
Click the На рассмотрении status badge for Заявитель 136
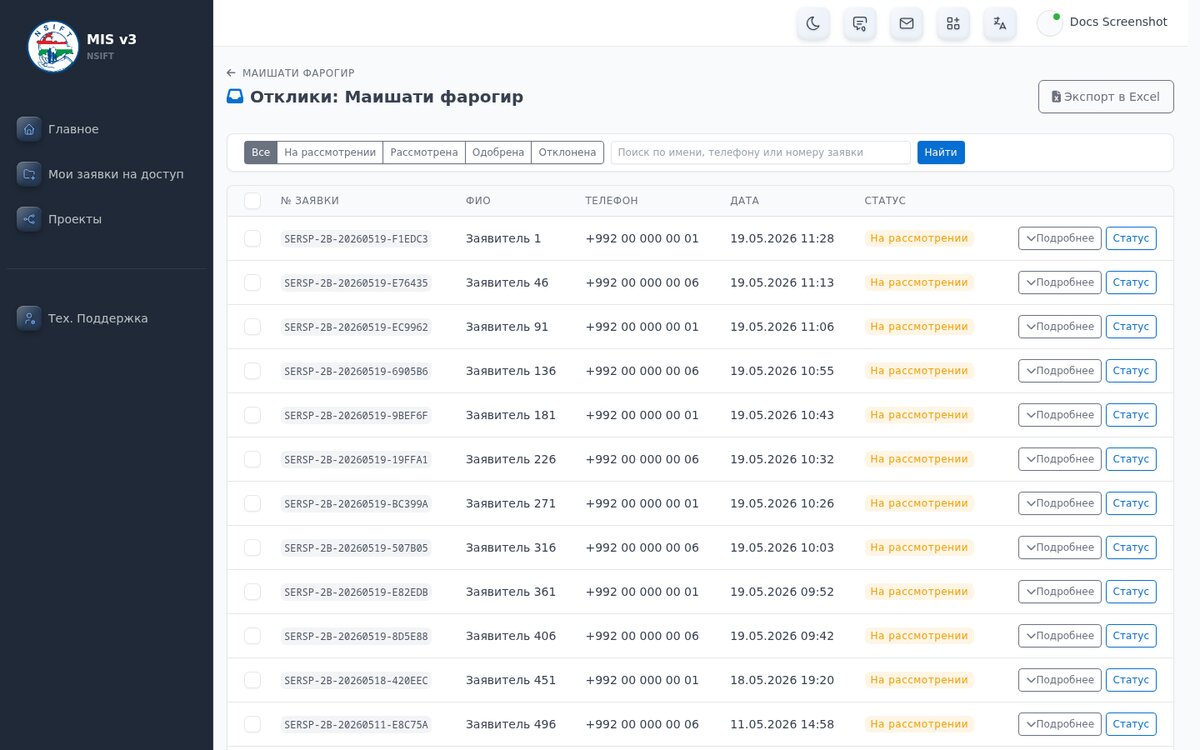(x=919, y=371)
